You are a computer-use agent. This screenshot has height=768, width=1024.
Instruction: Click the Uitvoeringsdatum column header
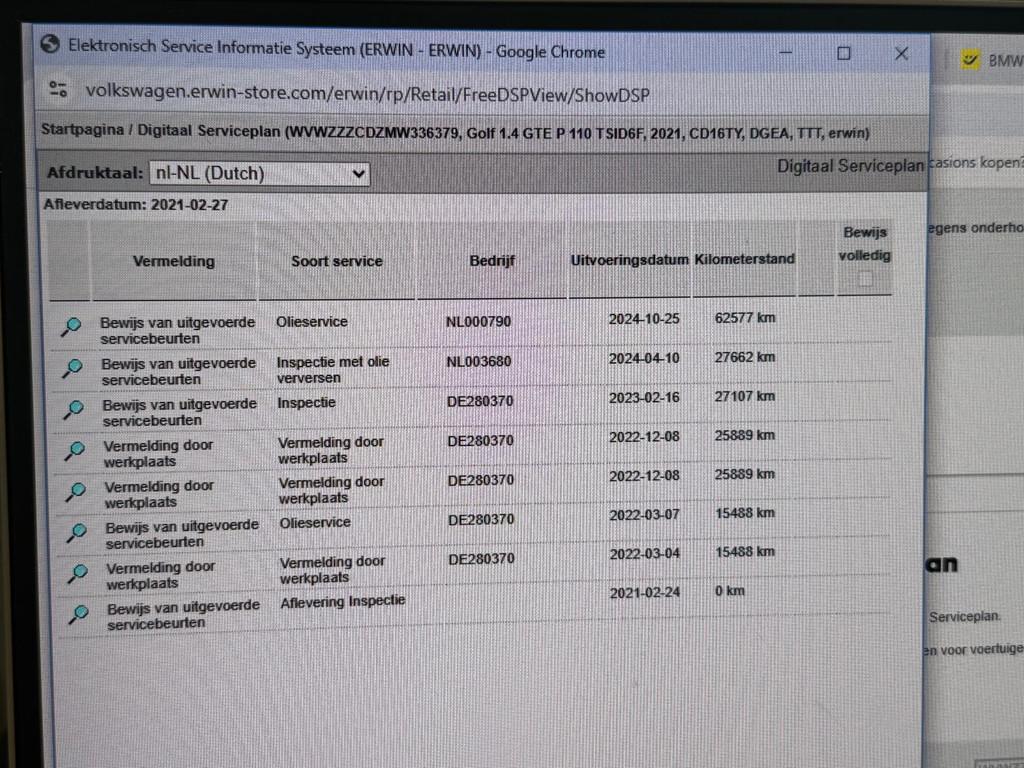tap(629, 260)
